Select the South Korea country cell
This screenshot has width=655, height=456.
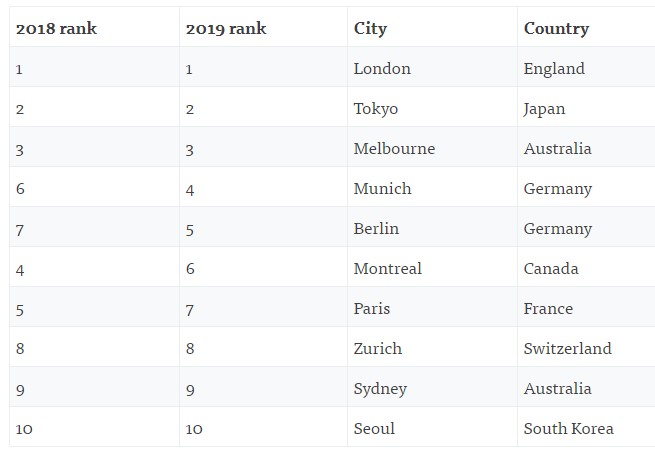pyautogui.click(x=568, y=429)
